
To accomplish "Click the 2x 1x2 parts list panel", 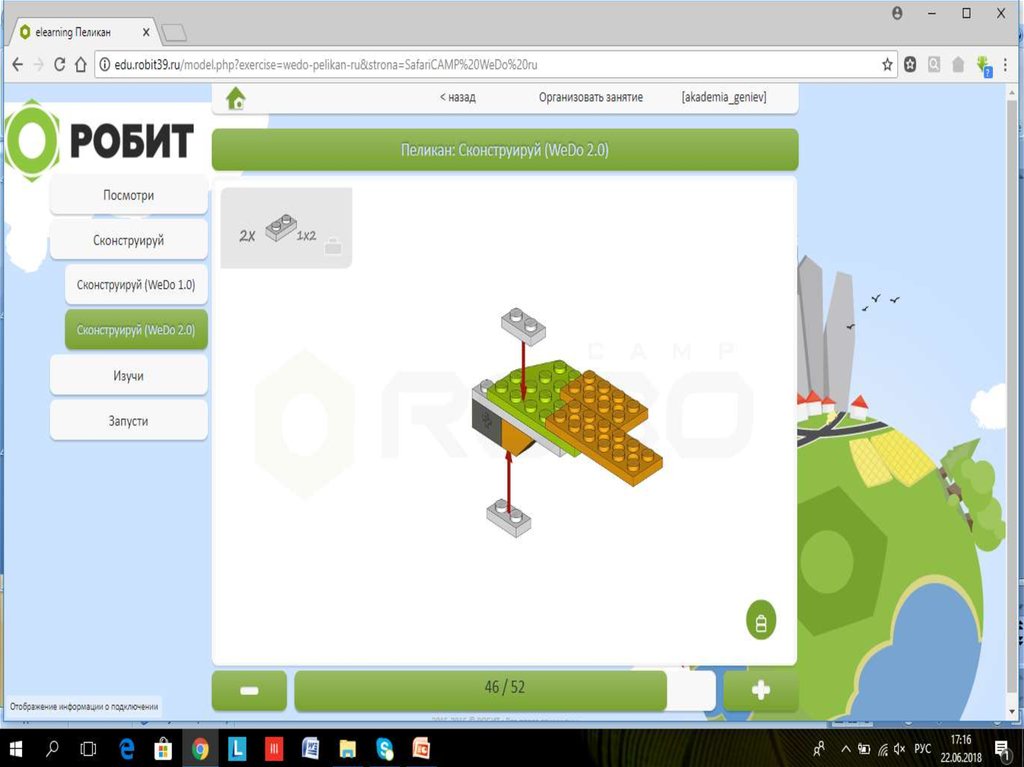I will coord(286,227).
